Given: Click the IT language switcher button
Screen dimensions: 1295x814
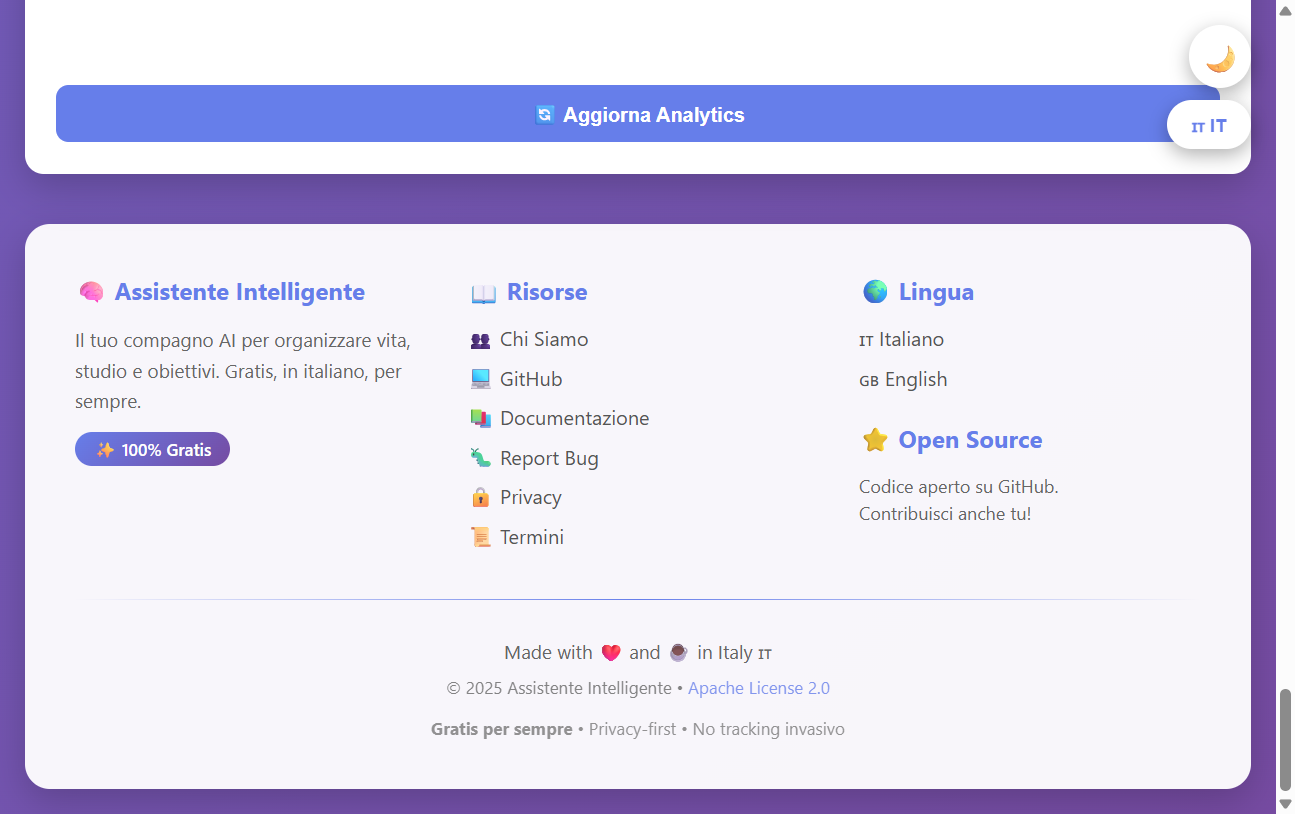Looking at the screenshot, I should 1208,125.
